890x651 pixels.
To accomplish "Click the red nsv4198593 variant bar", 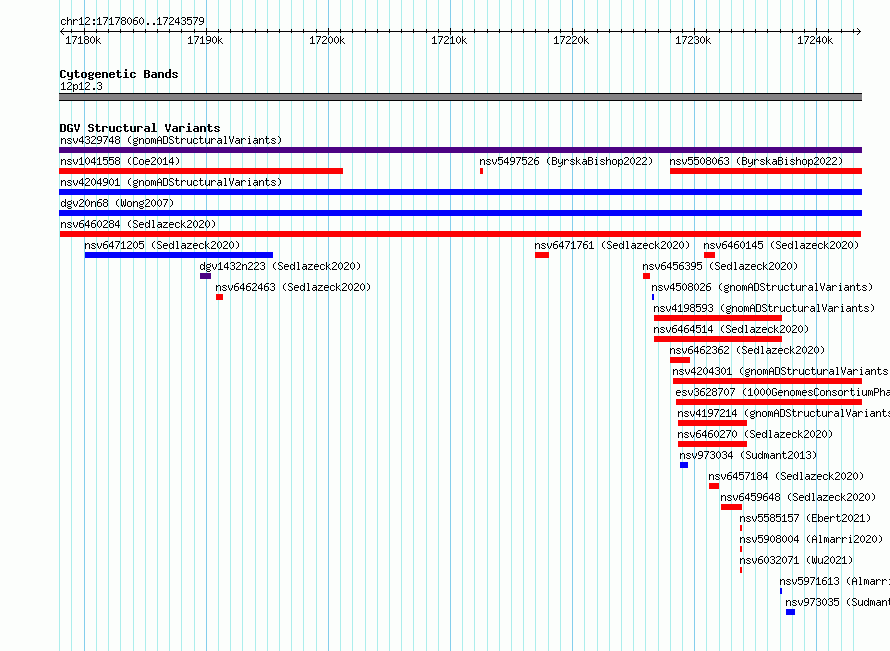I will tap(717, 318).
